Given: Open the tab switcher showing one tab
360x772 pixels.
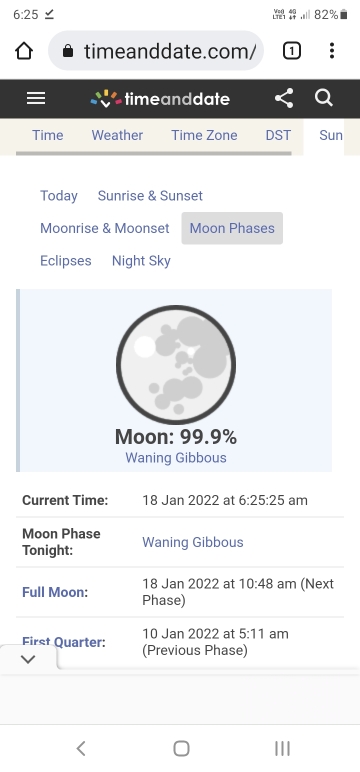Looking at the screenshot, I should (292, 51).
